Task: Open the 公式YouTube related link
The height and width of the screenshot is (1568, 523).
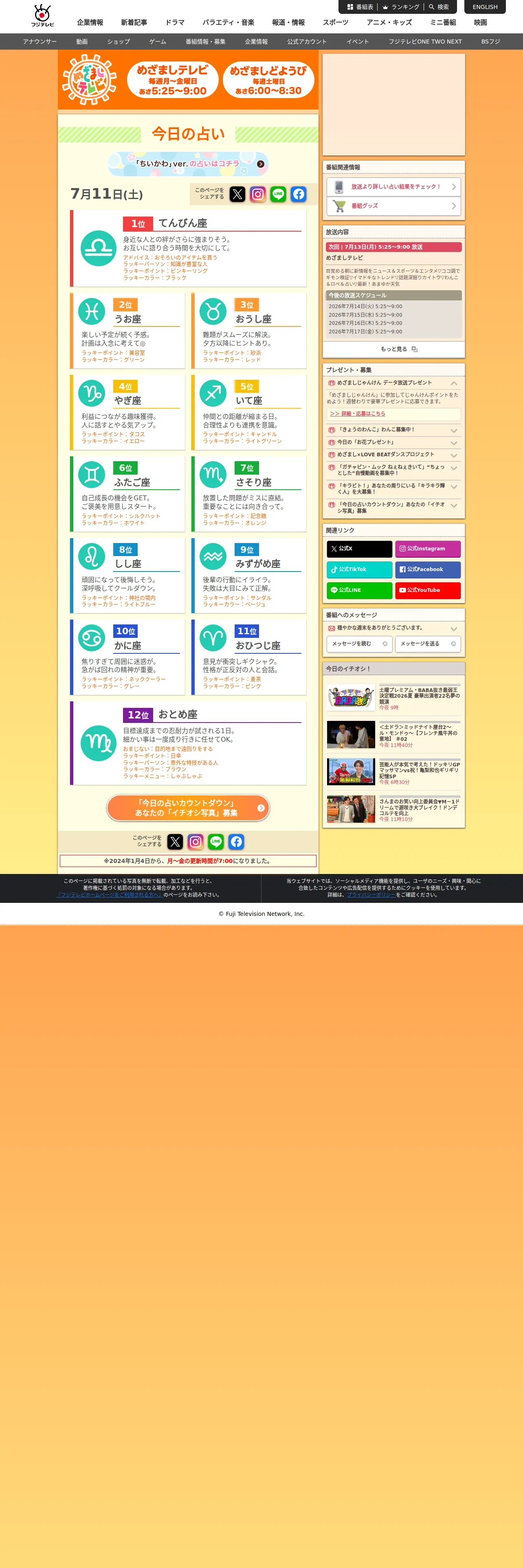Action: pos(428,590)
